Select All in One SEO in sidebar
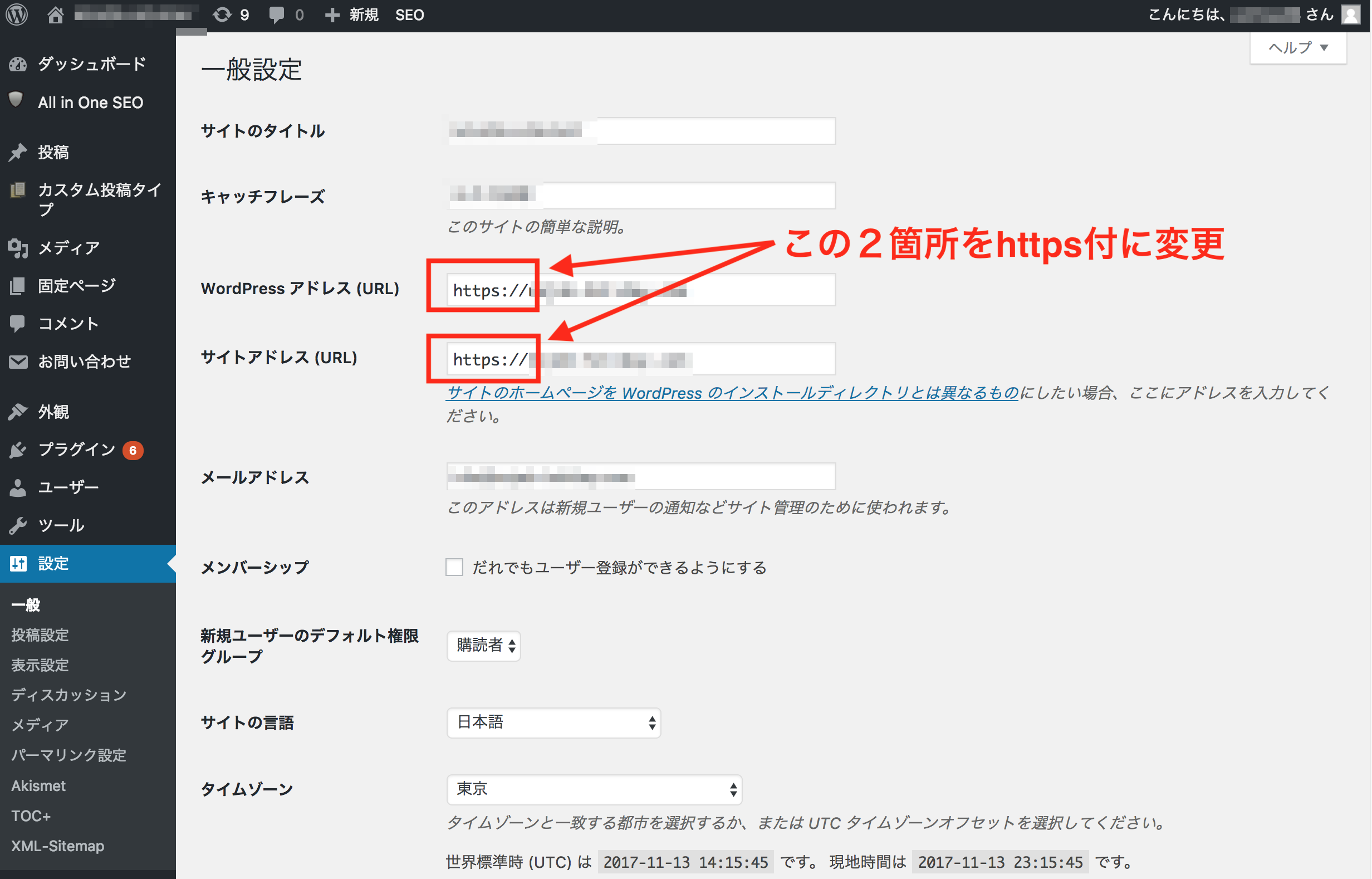 [90, 102]
